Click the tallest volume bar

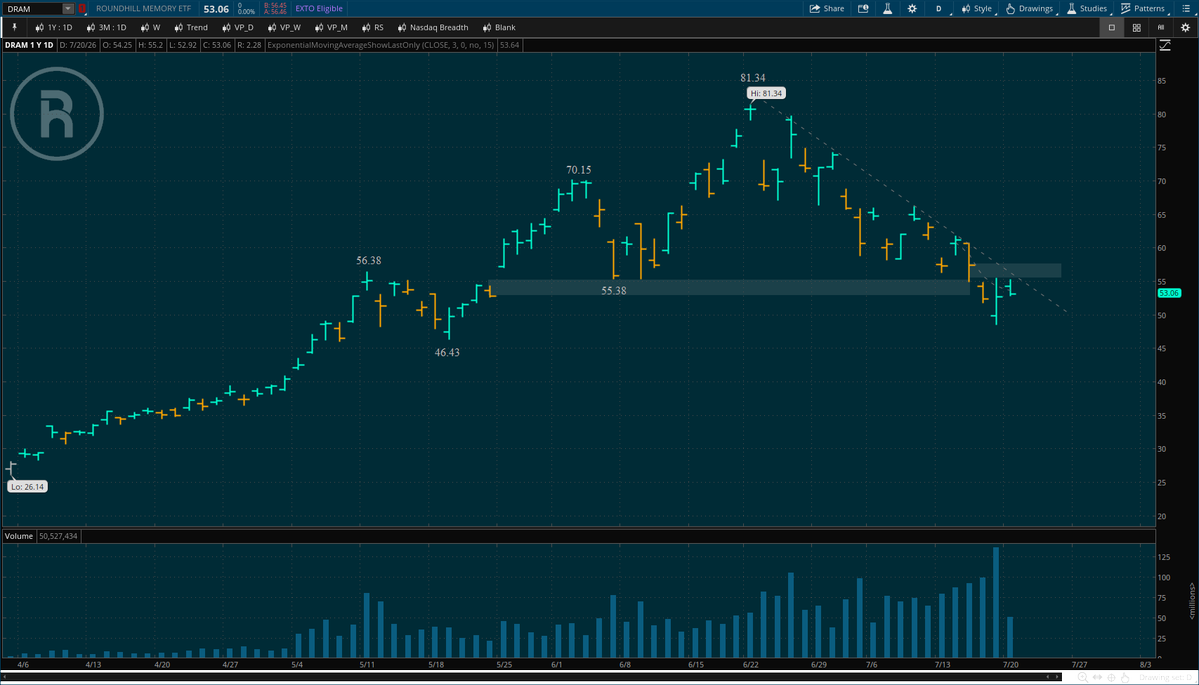[996, 602]
